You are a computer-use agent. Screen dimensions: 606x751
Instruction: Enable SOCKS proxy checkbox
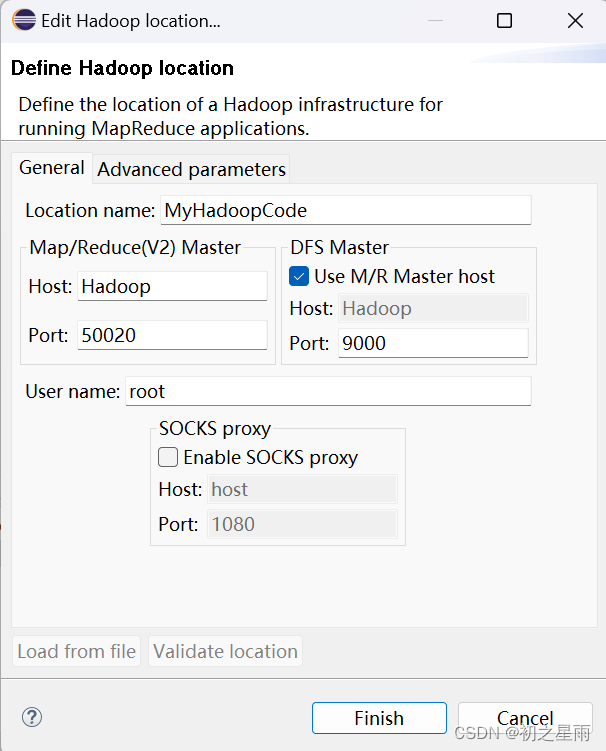(x=169, y=458)
